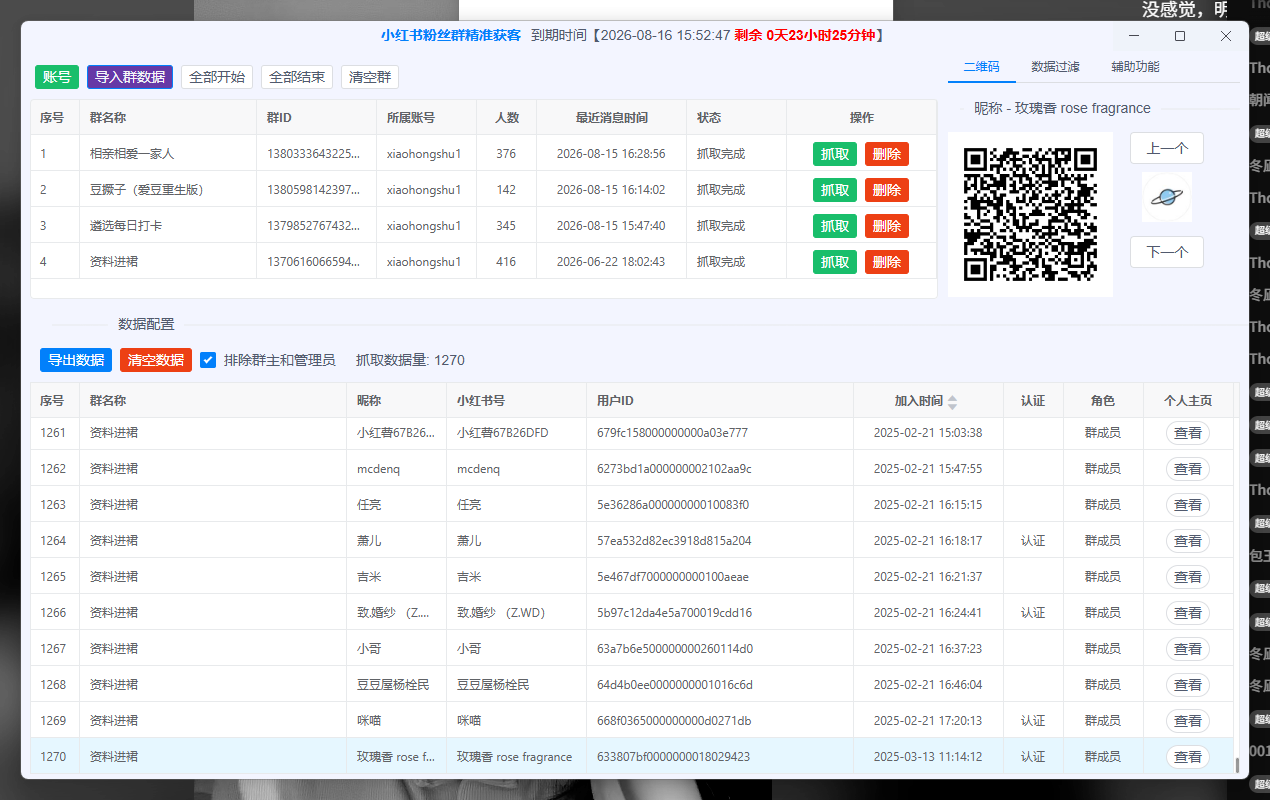Click the 最近消息时间 column header
The width and height of the screenshot is (1270, 800).
611,118
